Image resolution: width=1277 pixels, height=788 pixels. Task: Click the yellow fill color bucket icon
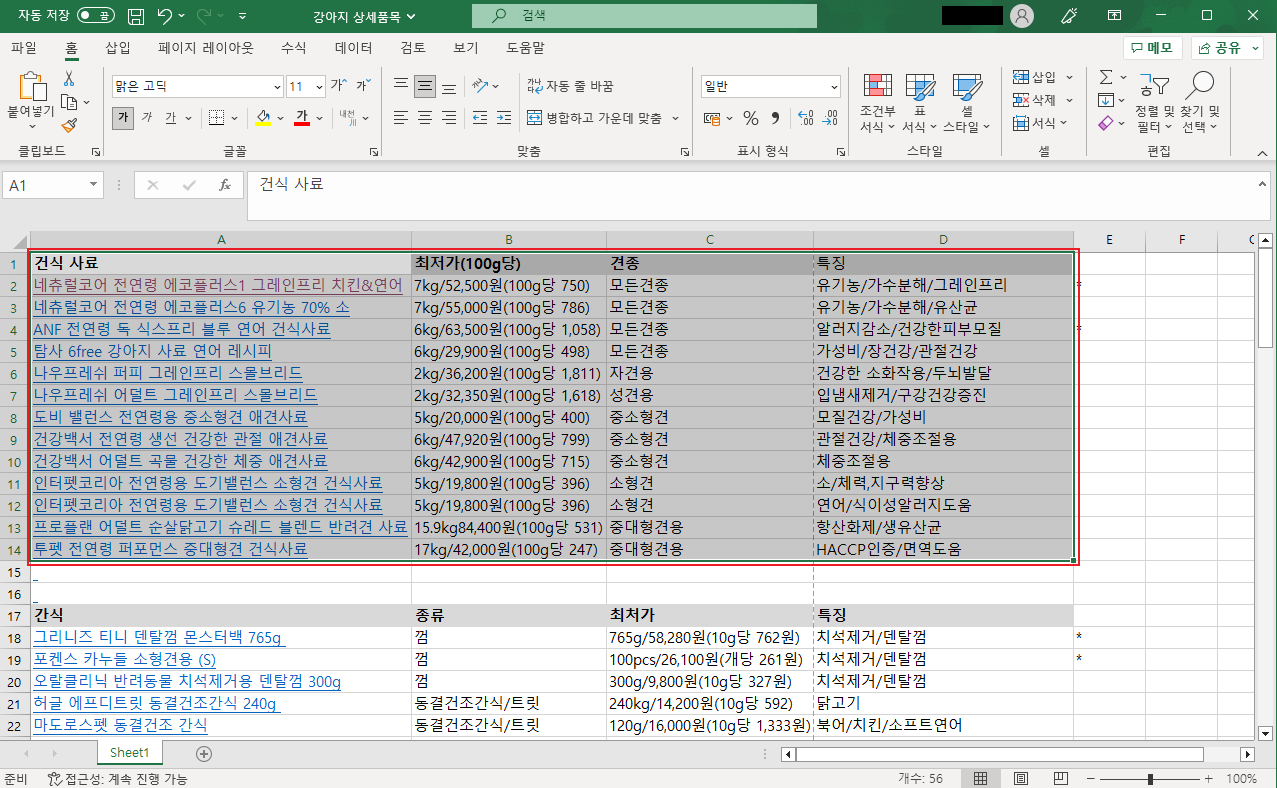[x=263, y=118]
